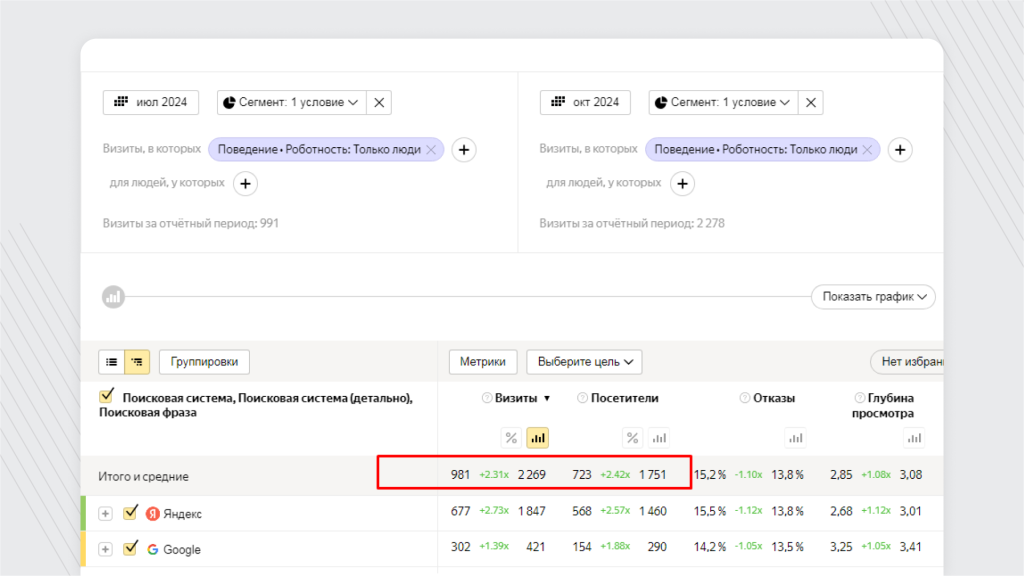Screen dimensions: 1024x576
Task: Expand the right Сегмент: 1 условие dropdown
Action: pyautogui.click(x=724, y=103)
